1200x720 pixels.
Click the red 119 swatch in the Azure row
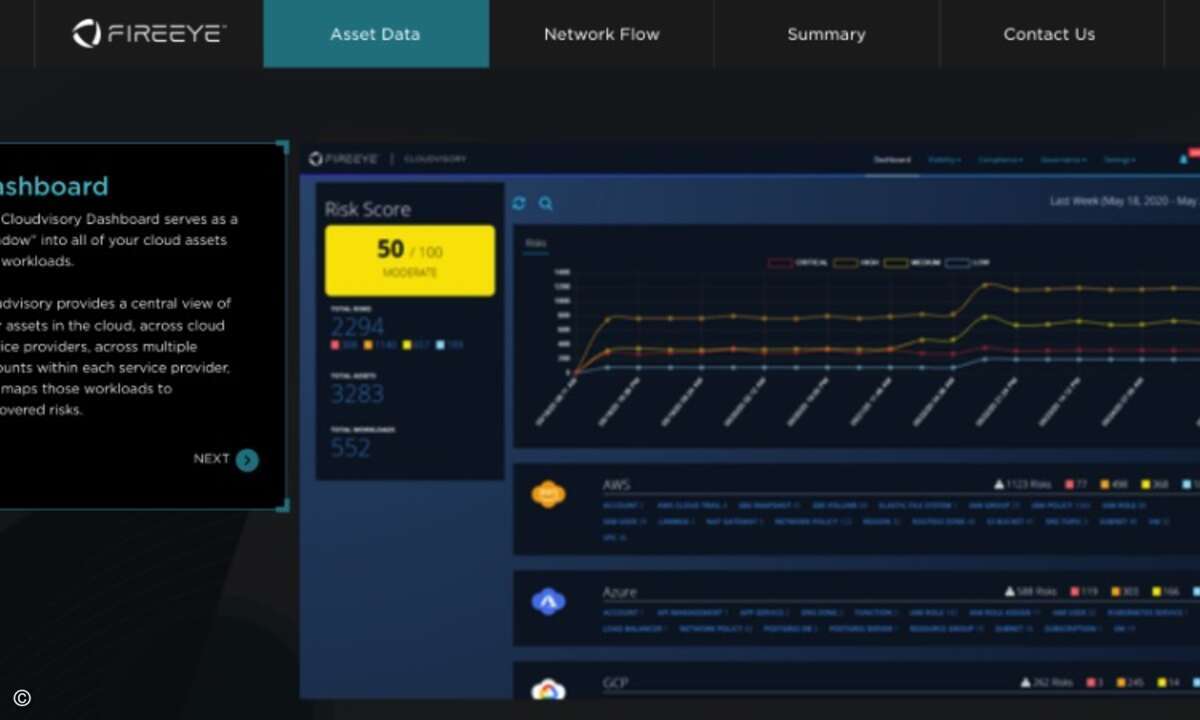point(1075,592)
